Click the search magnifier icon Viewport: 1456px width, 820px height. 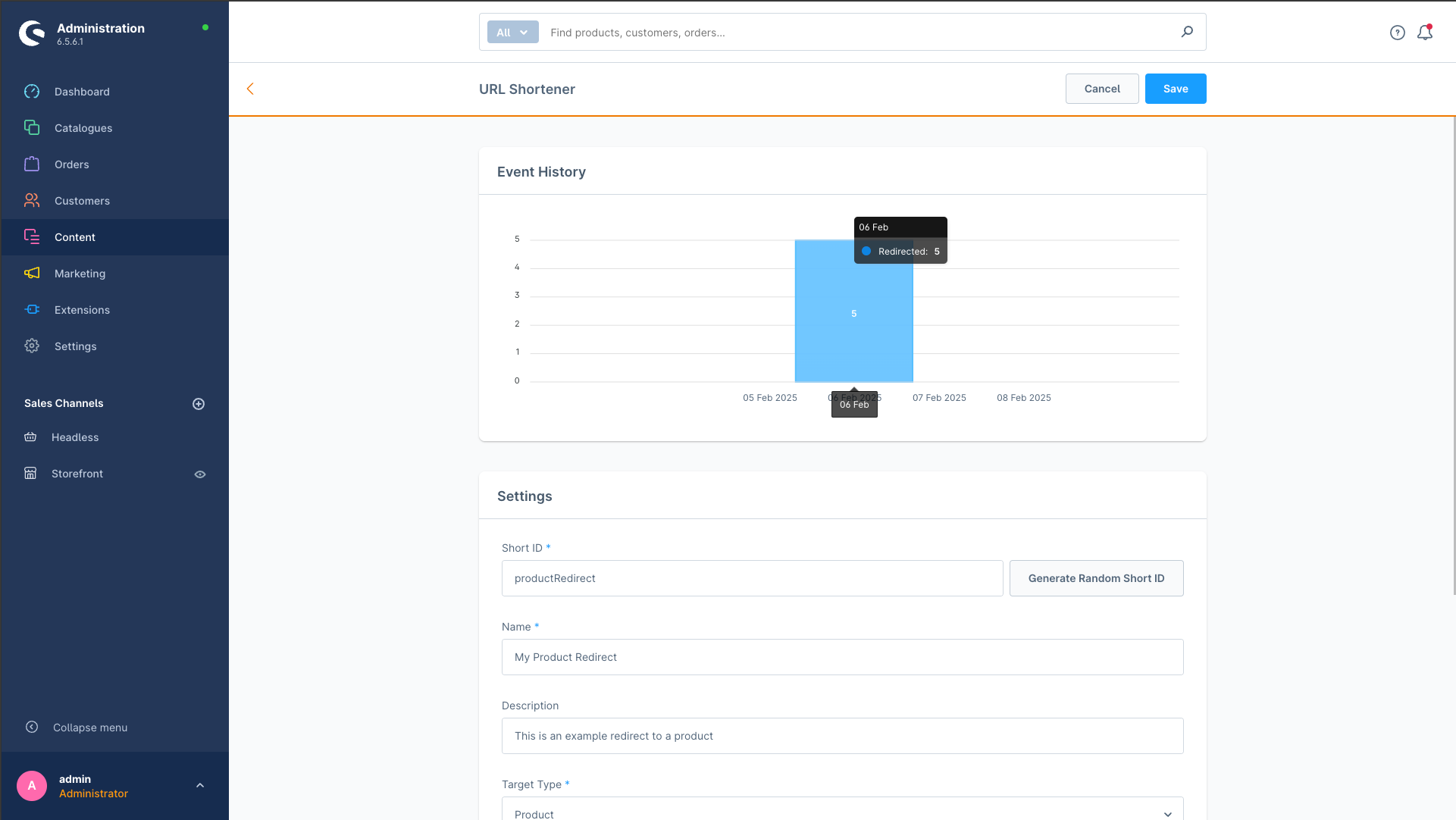pyautogui.click(x=1187, y=32)
